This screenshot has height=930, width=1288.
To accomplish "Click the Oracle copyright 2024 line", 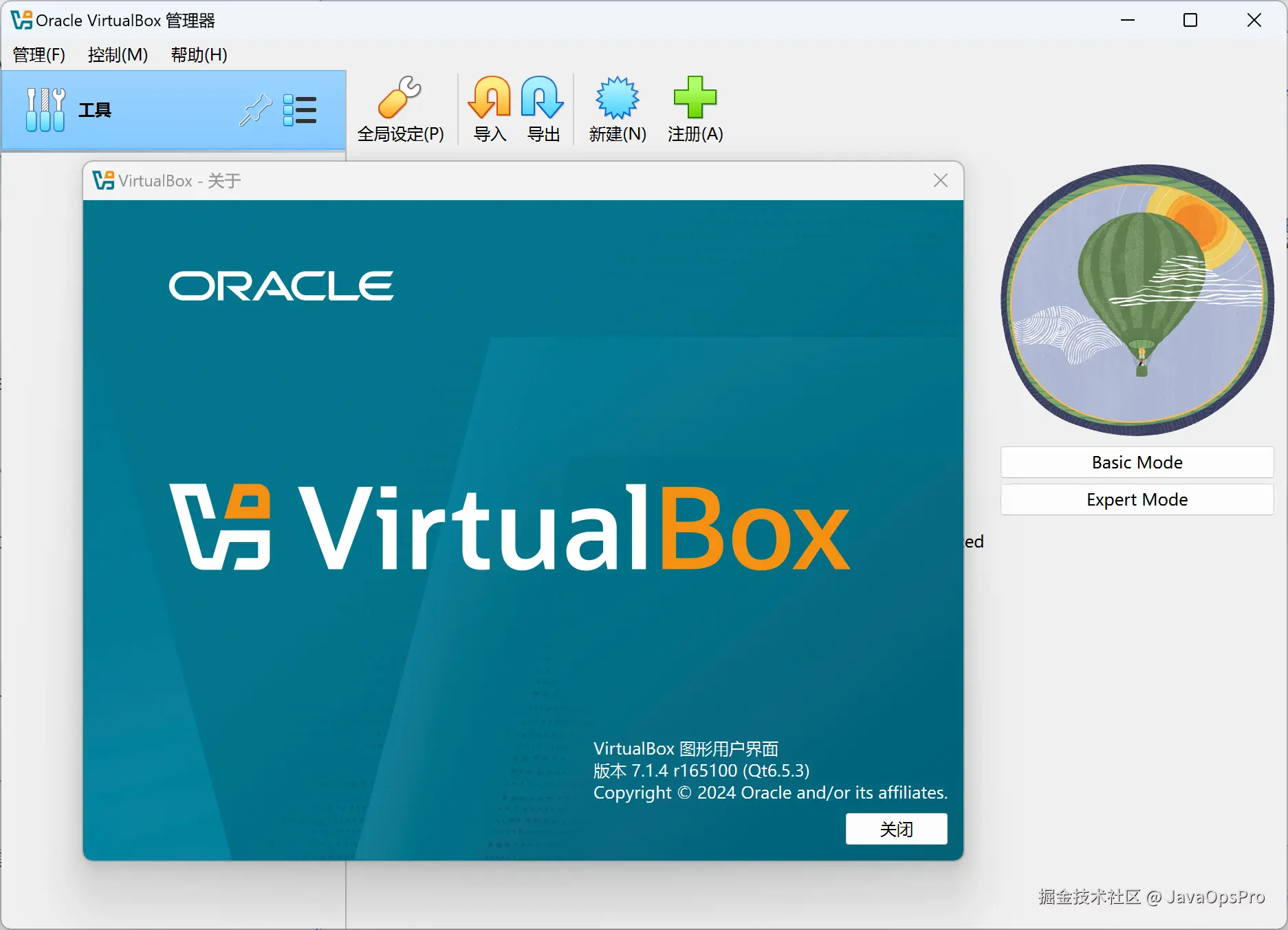I will (770, 792).
